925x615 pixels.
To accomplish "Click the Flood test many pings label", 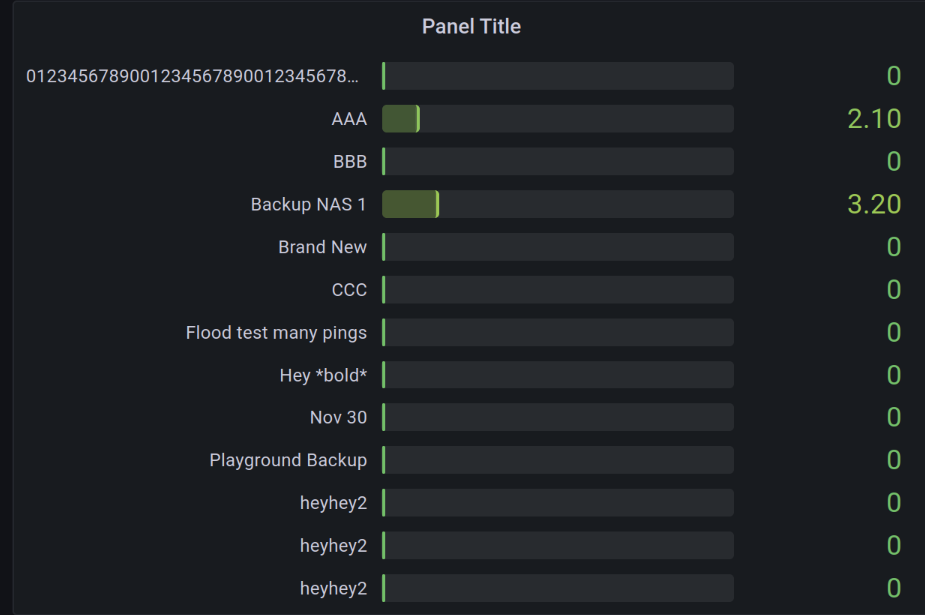I will point(276,333).
